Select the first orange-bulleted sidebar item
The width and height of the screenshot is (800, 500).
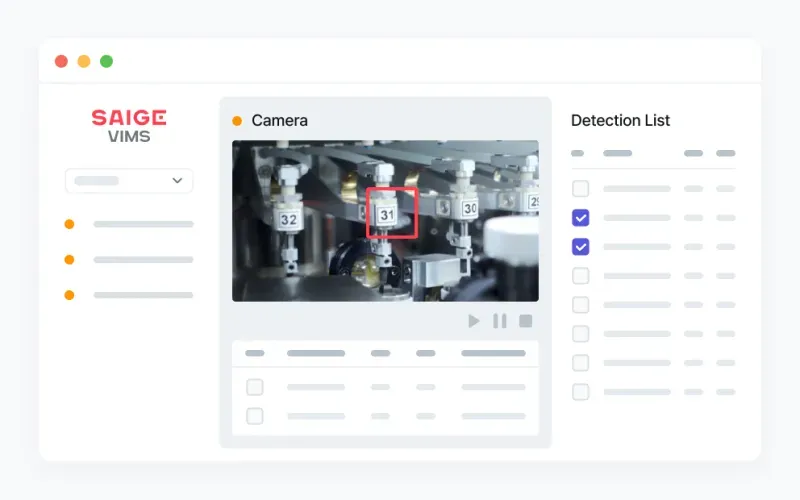[129, 224]
